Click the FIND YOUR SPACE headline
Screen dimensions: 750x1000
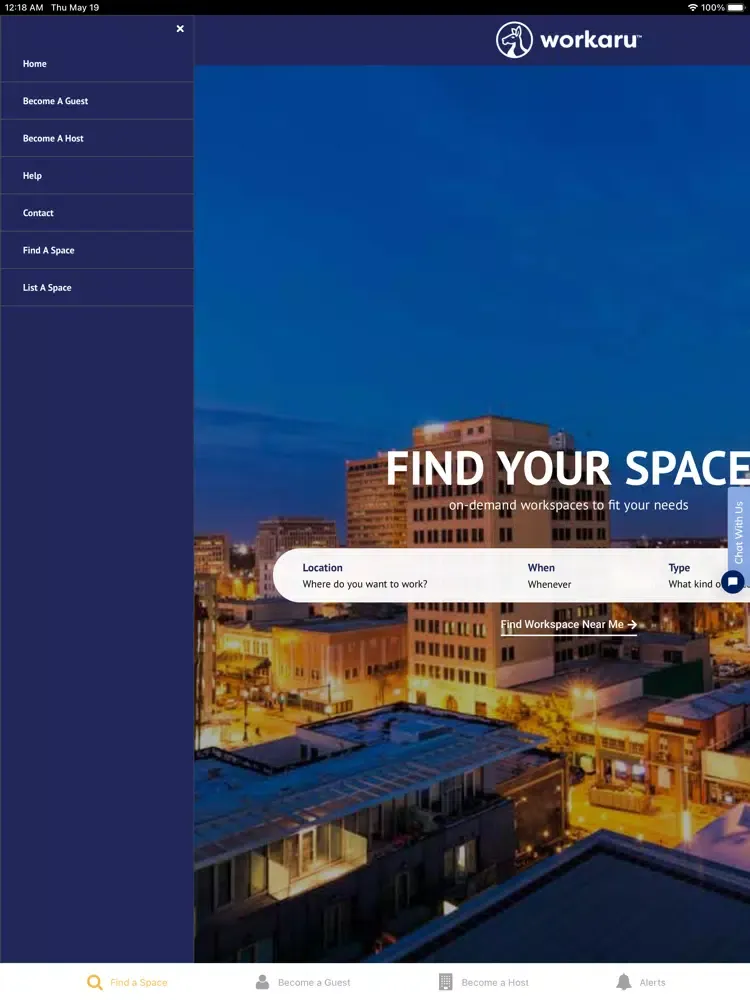click(568, 468)
